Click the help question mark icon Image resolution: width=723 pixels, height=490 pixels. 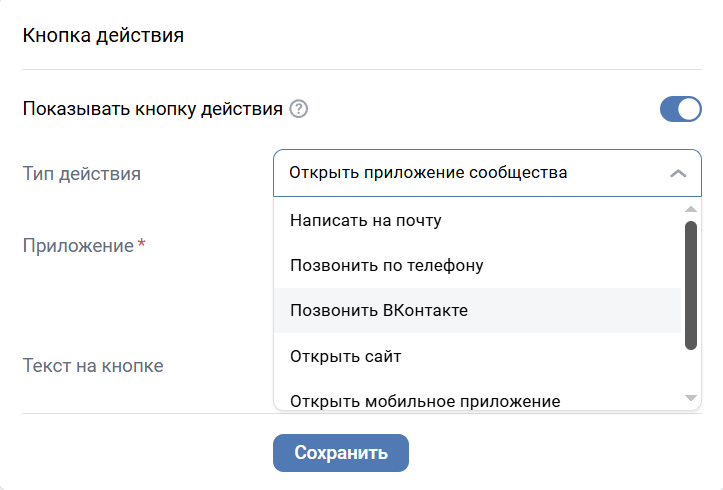point(298,109)
